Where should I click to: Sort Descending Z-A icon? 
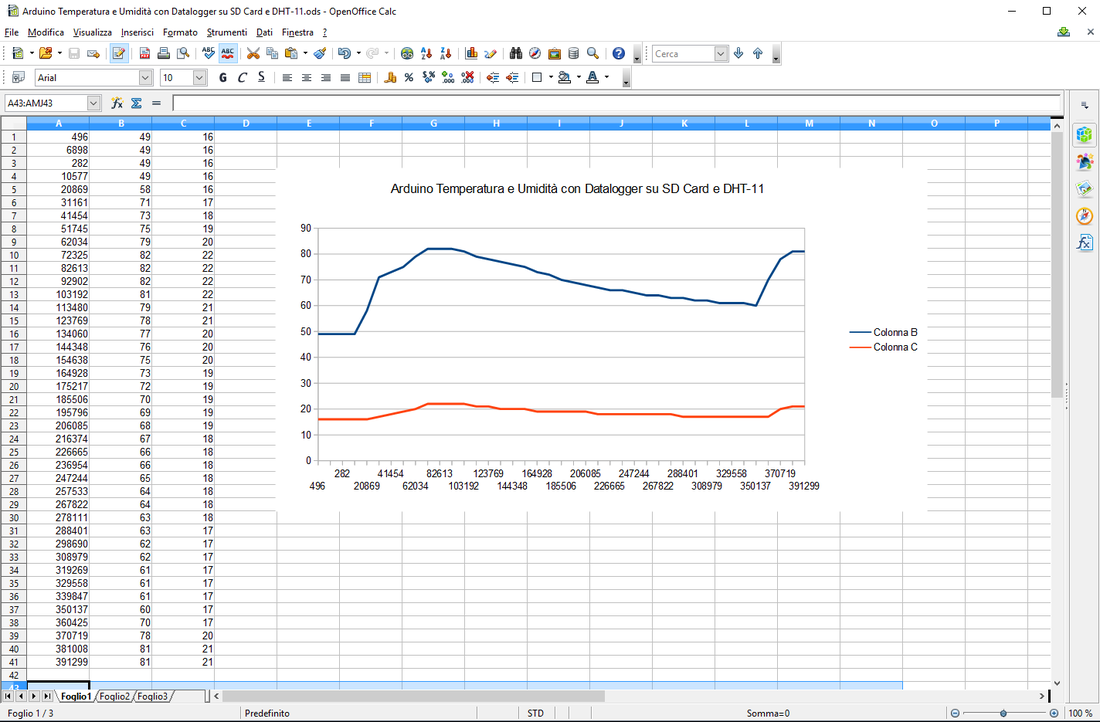pyautogui.click(x=445, y=53)
